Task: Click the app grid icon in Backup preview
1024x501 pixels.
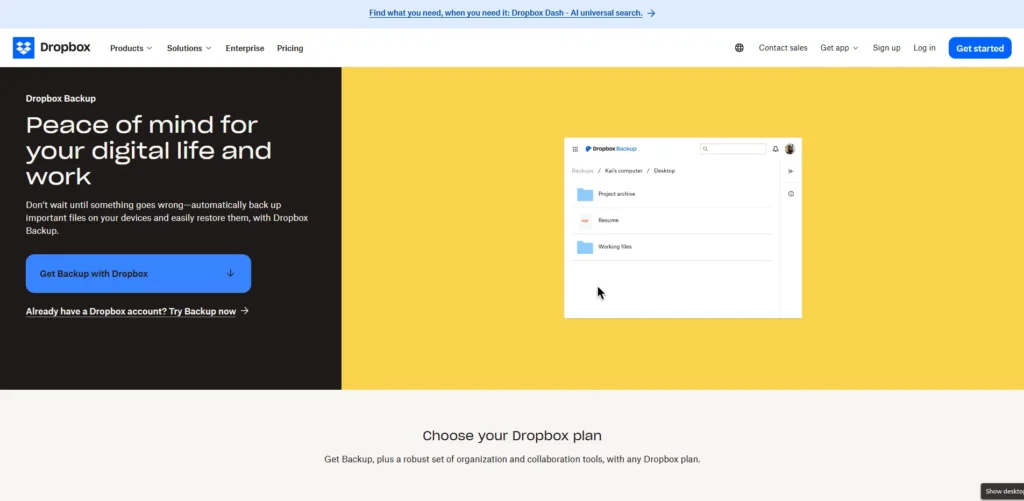Action: [575, 149]
